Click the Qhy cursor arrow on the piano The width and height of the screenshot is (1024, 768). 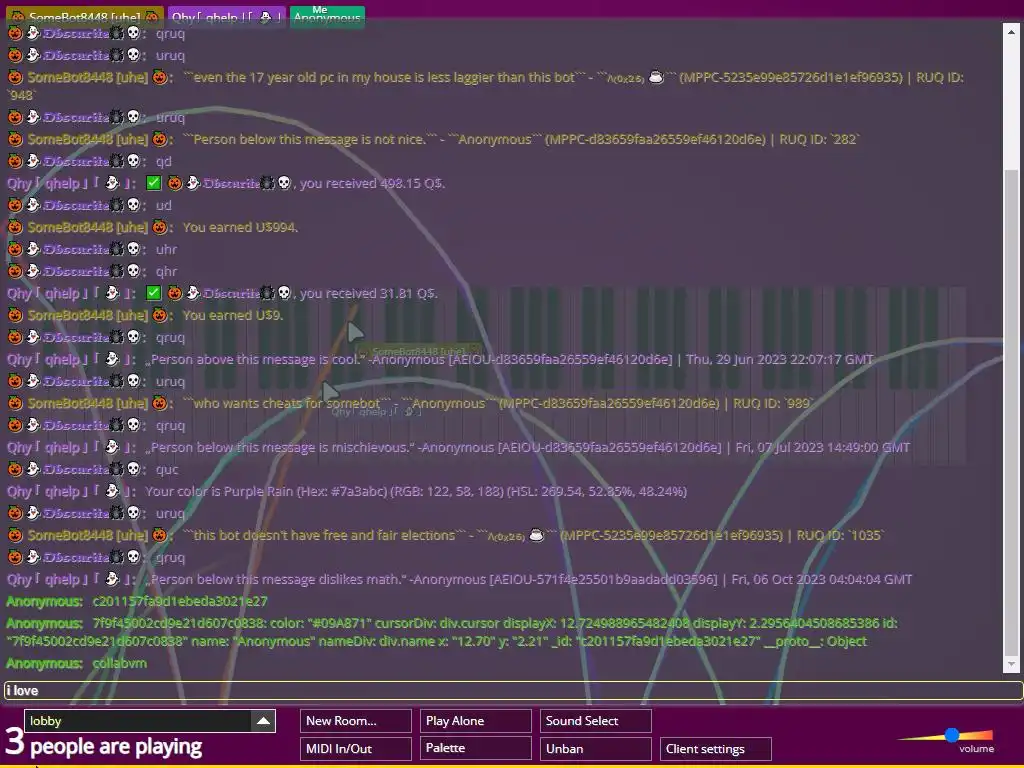click(329, 391)
